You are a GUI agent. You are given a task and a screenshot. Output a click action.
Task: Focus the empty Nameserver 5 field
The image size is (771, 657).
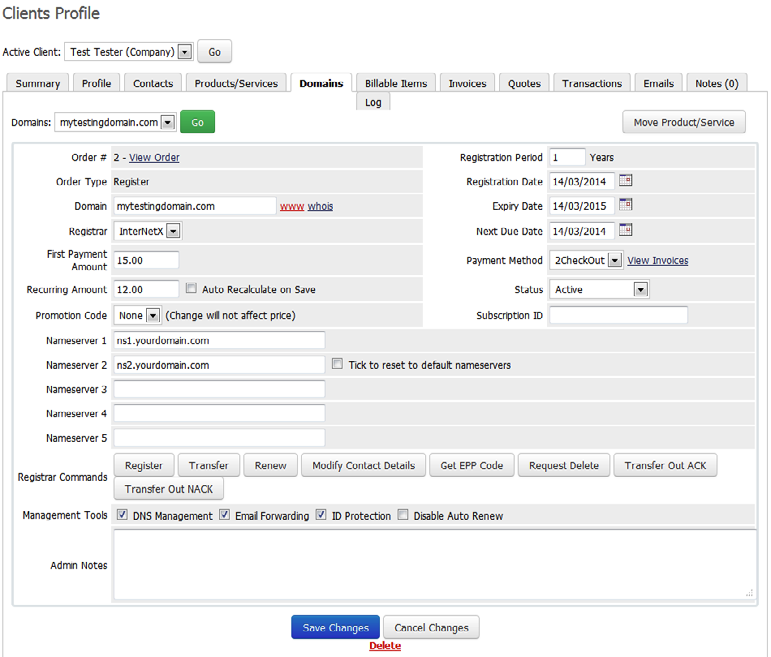click(x=219, y=438)
